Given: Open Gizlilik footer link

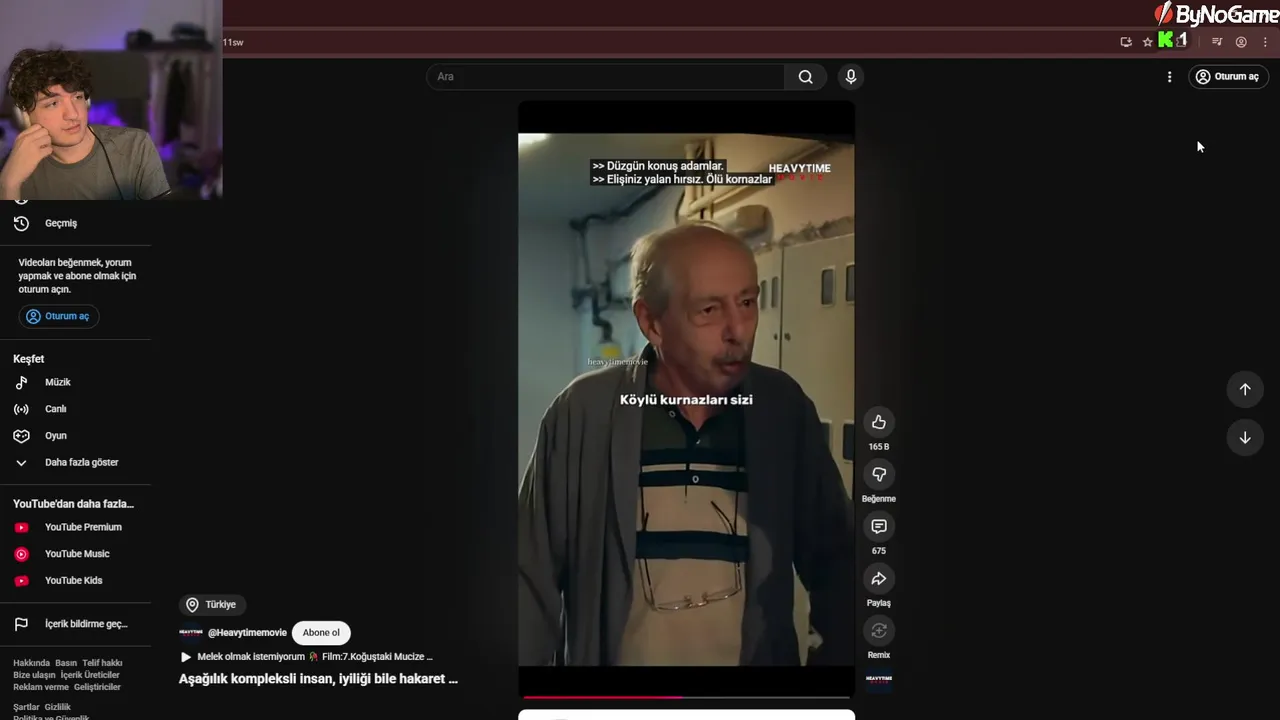Looking at the screenshot, I should pyautogui.click(x=58, y=707).
